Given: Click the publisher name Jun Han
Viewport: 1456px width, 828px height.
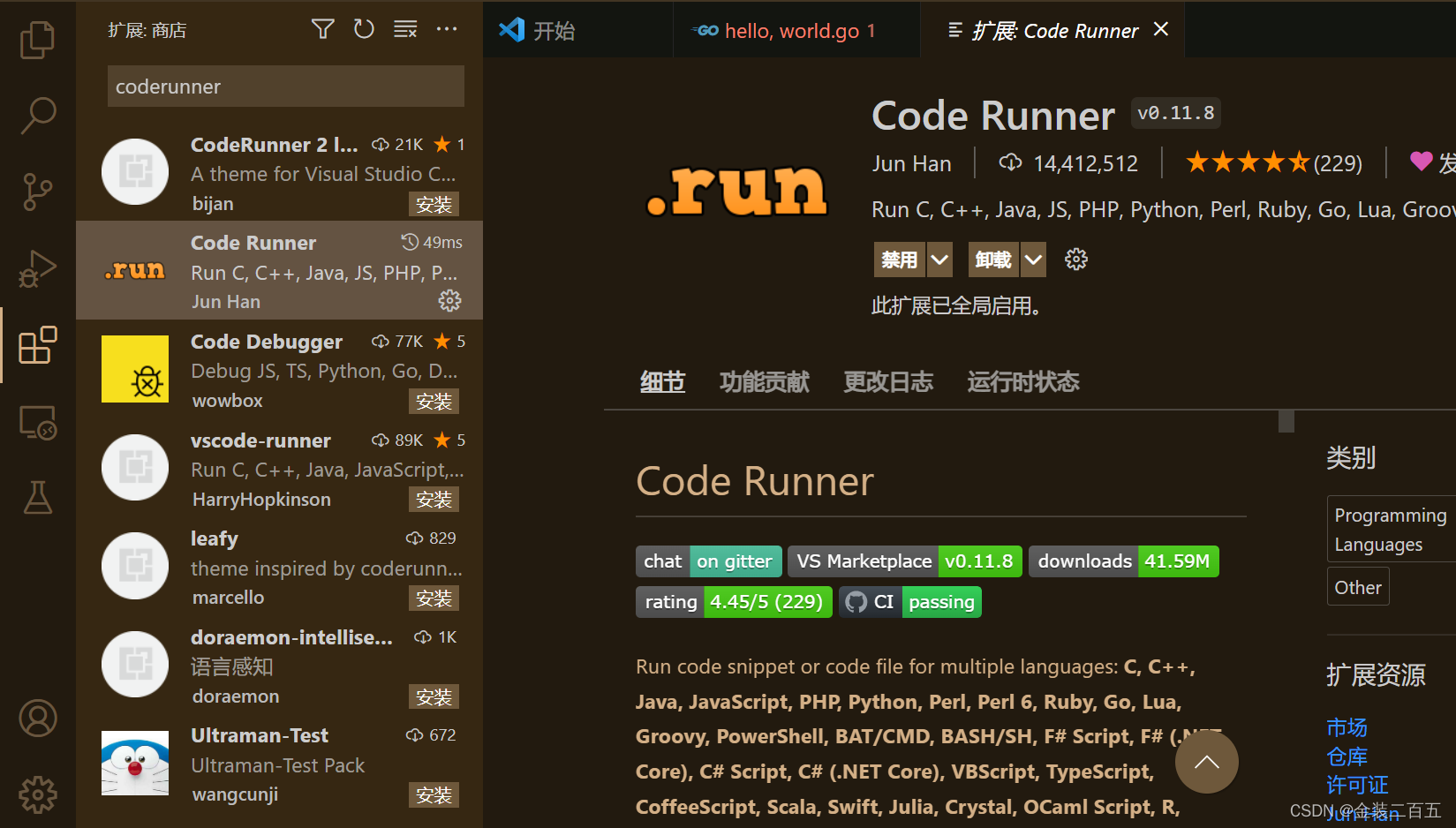Looking at the screenshot, I should [x=911, y=163].
